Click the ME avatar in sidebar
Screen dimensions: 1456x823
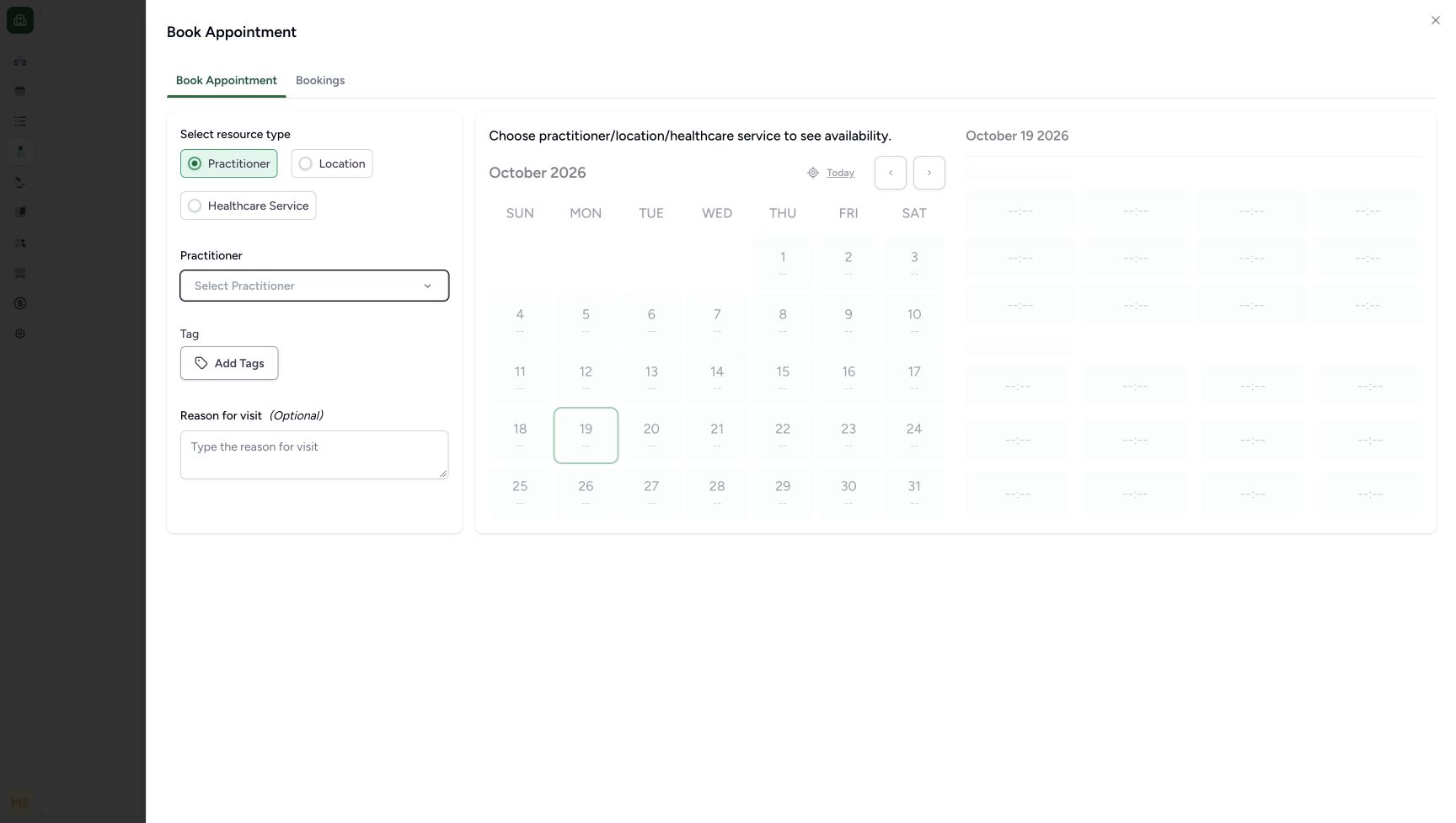[x=20, y=803]
